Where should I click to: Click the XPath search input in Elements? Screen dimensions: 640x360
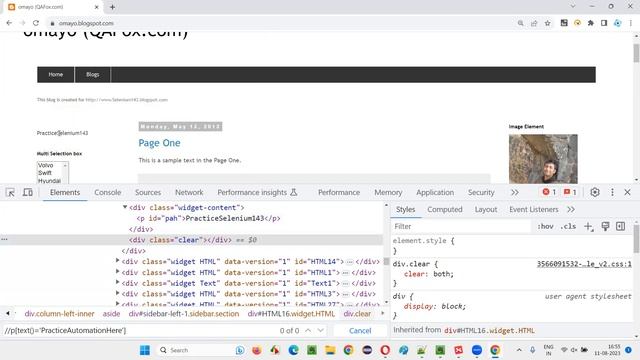[139, 330]
